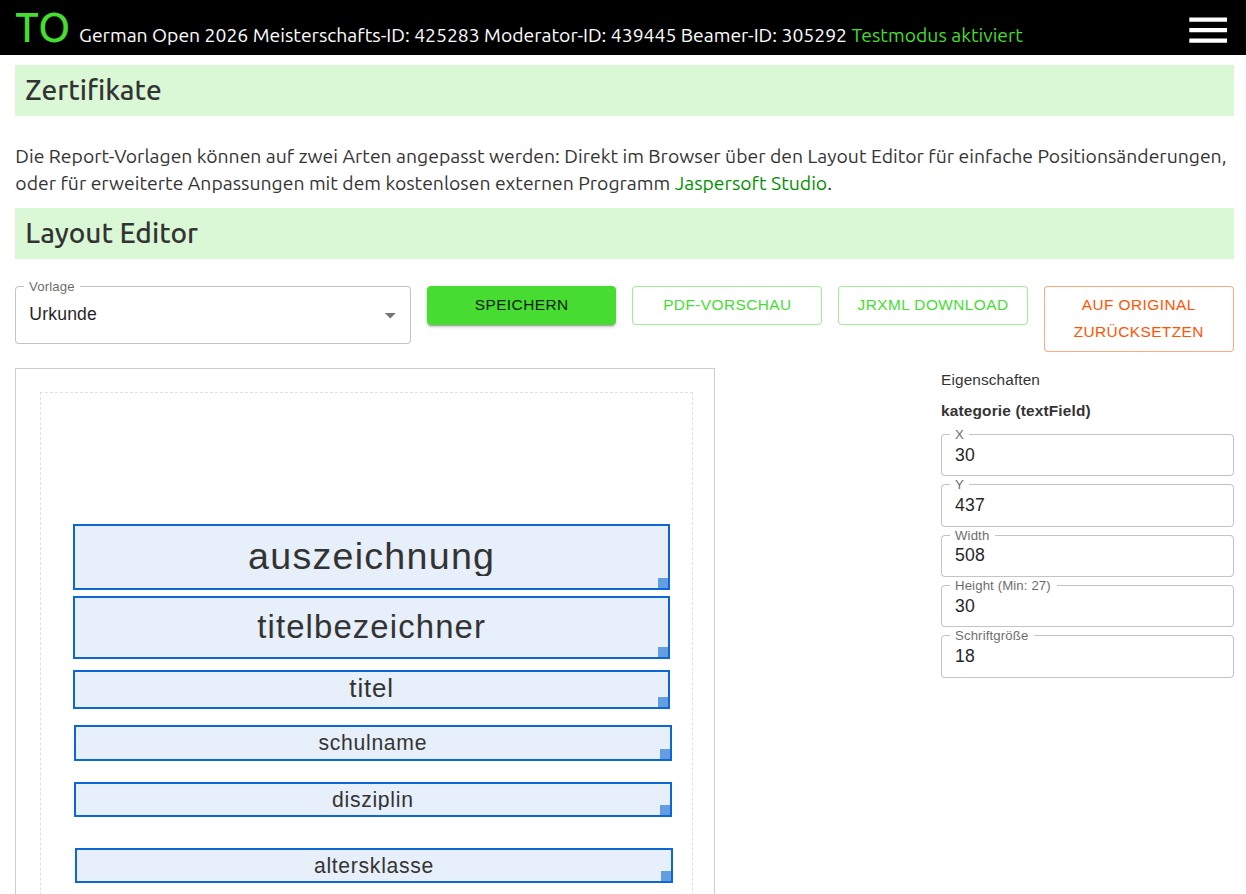Viewport: 1246px width, 894px height.
Task: Click the resize handle on titelbezeichner field
Action: click(x=663, y=652)
